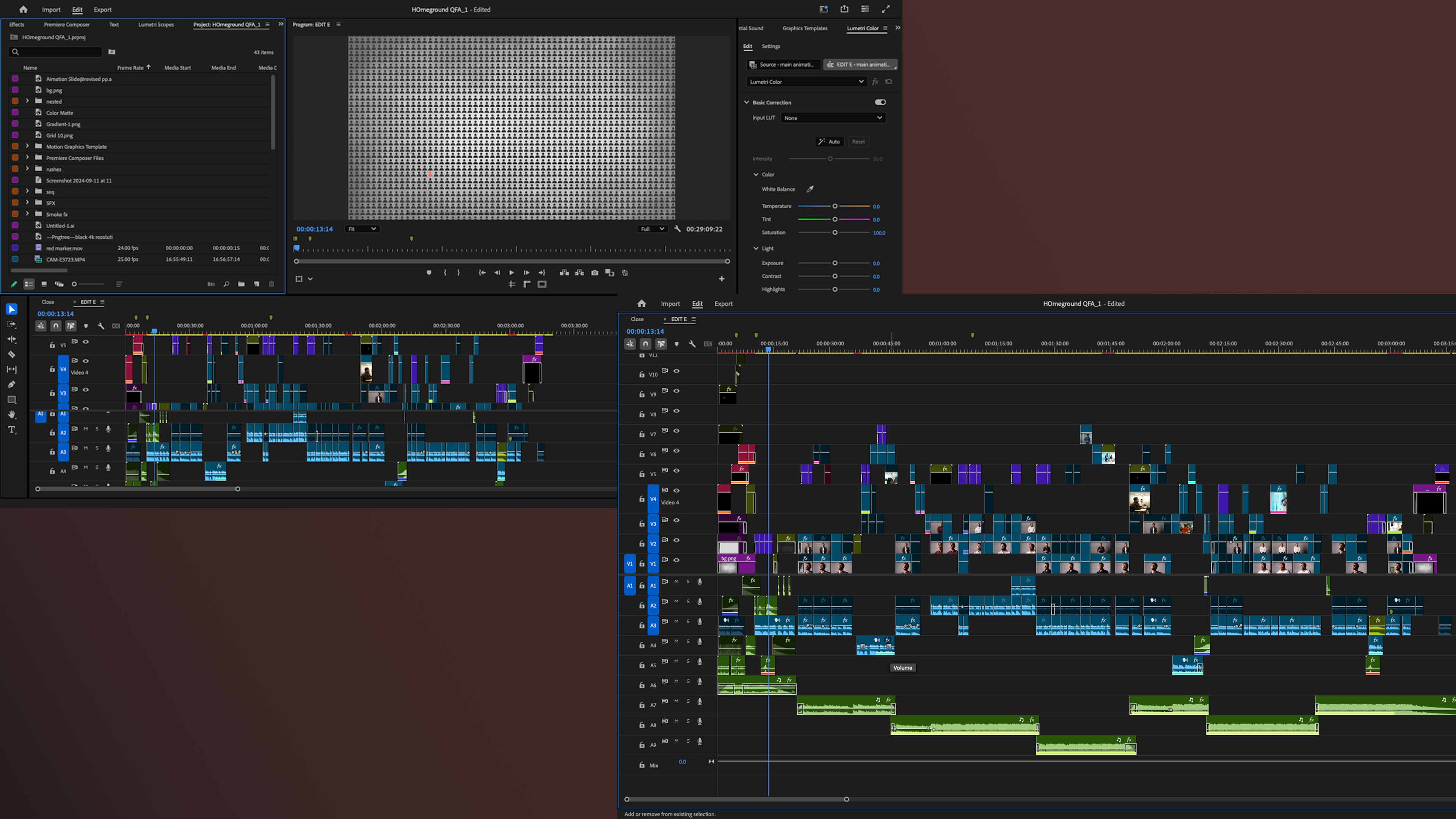The width and height of the screenshot is (1456, 819).
Task: Click the home icon in the top bar
Action: [23, 9]
